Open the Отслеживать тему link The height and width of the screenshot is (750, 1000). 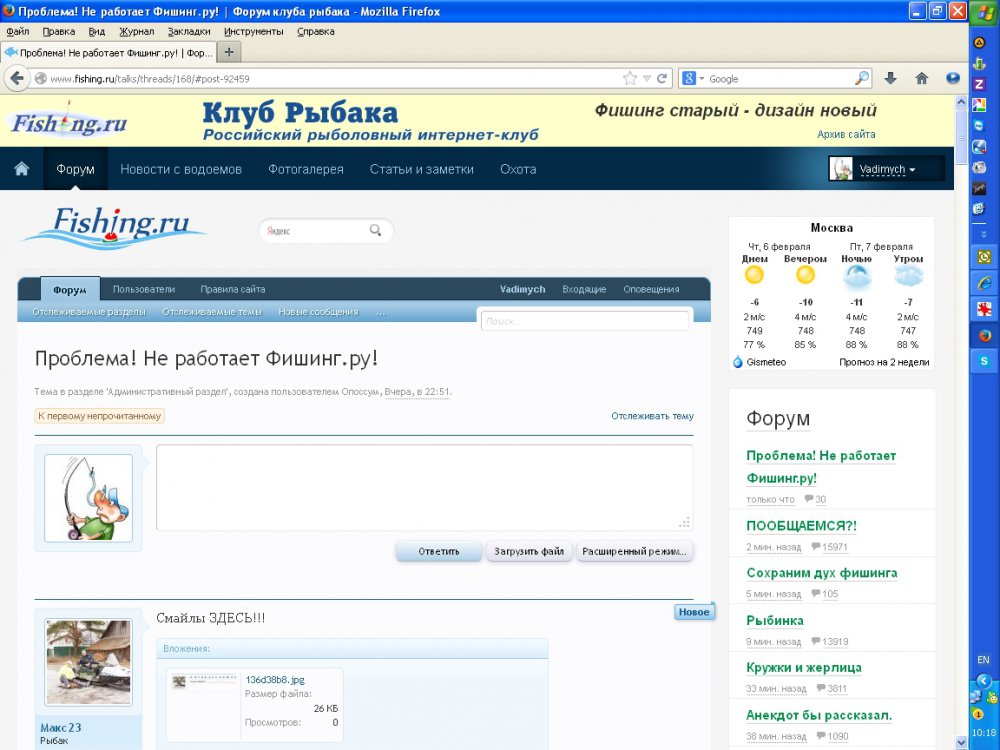tap(652, 416)
